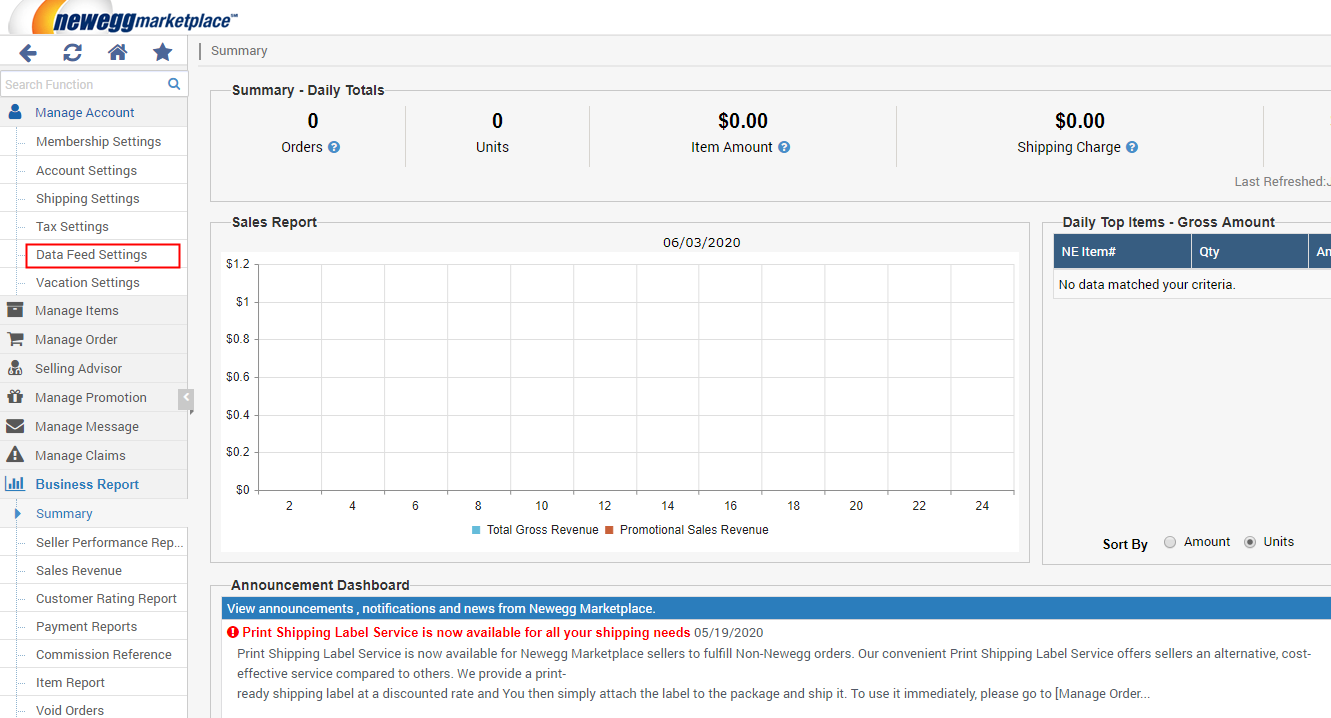
Task: Open Membership Settings
Action: click(x=98, y=141)
